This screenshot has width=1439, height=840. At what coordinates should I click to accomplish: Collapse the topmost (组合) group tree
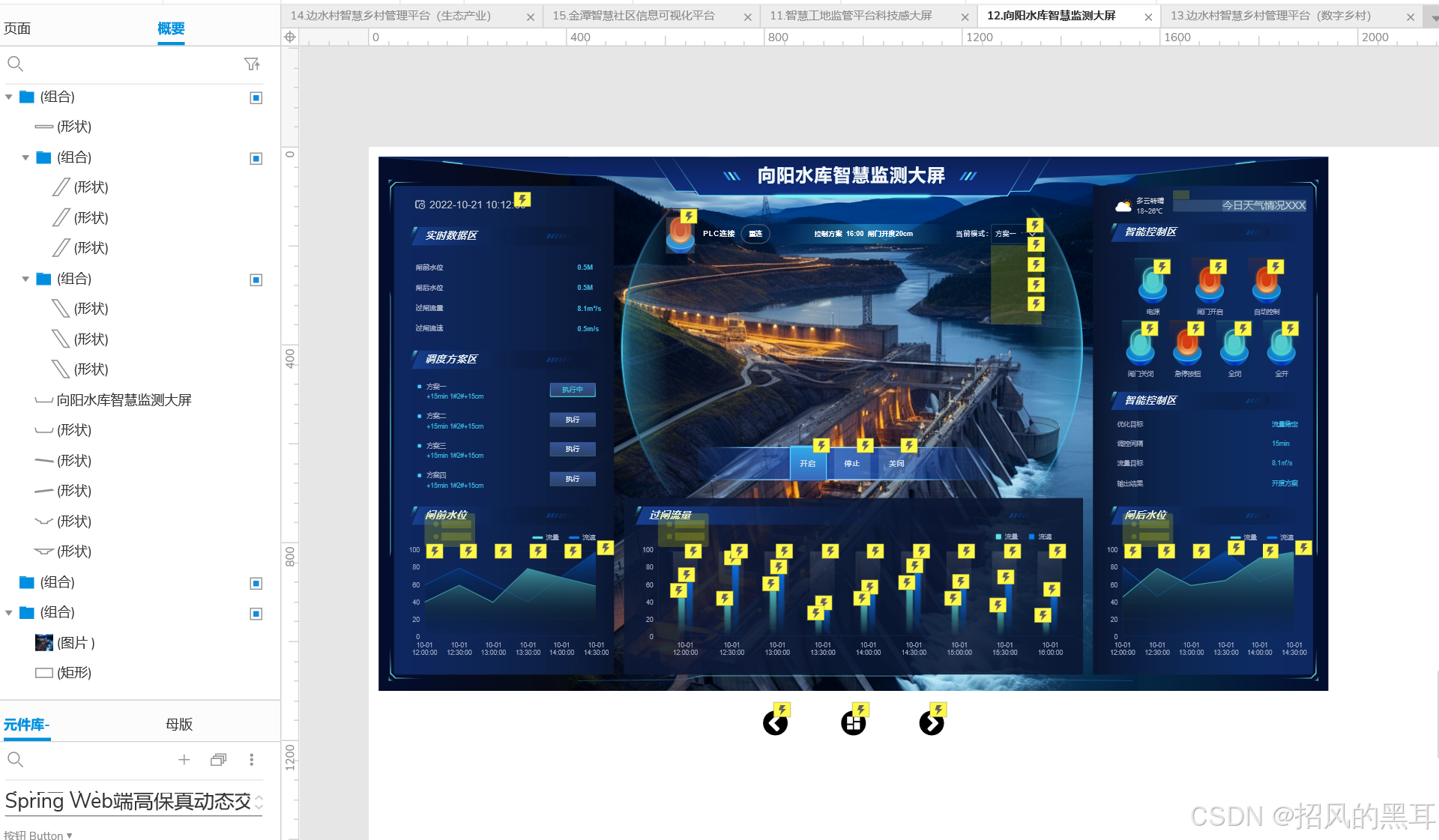tap(9, 97)
